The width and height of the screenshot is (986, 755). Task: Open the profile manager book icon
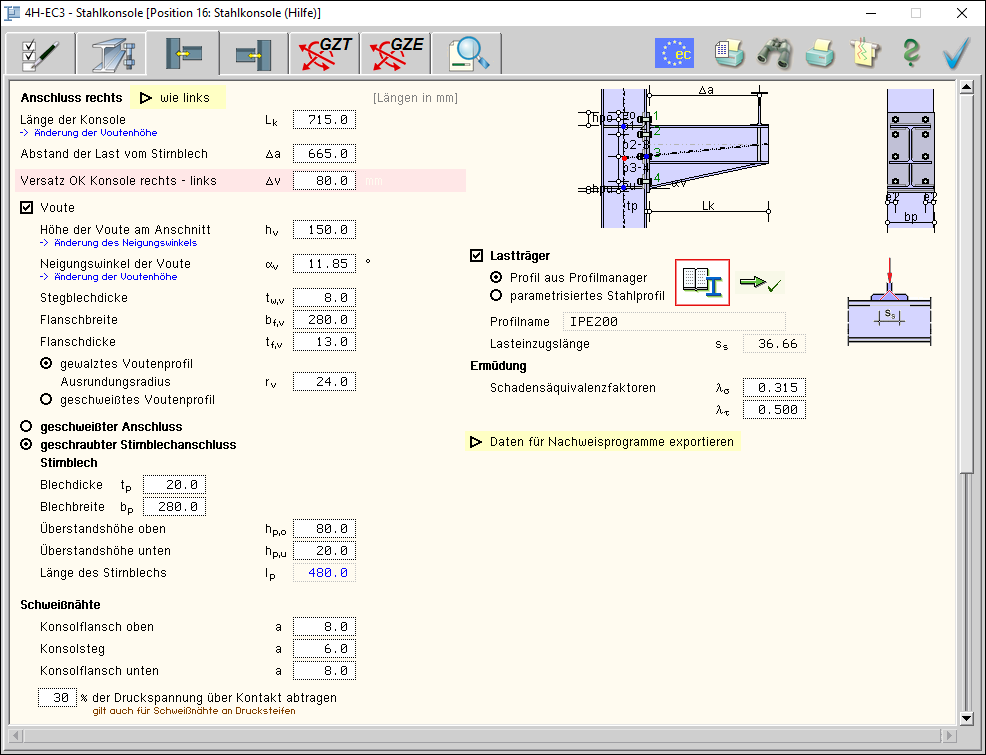[x=703, y=282]
